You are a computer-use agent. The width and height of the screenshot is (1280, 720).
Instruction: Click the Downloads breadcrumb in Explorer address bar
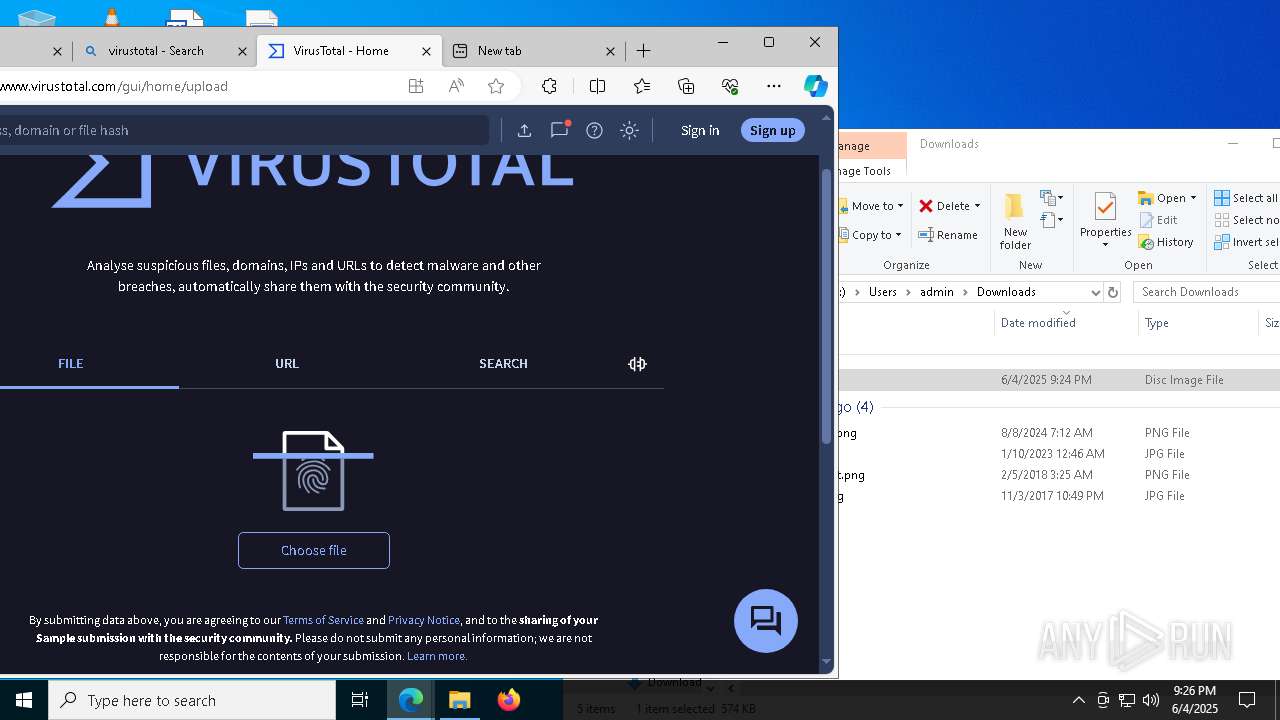point(1006,292)
